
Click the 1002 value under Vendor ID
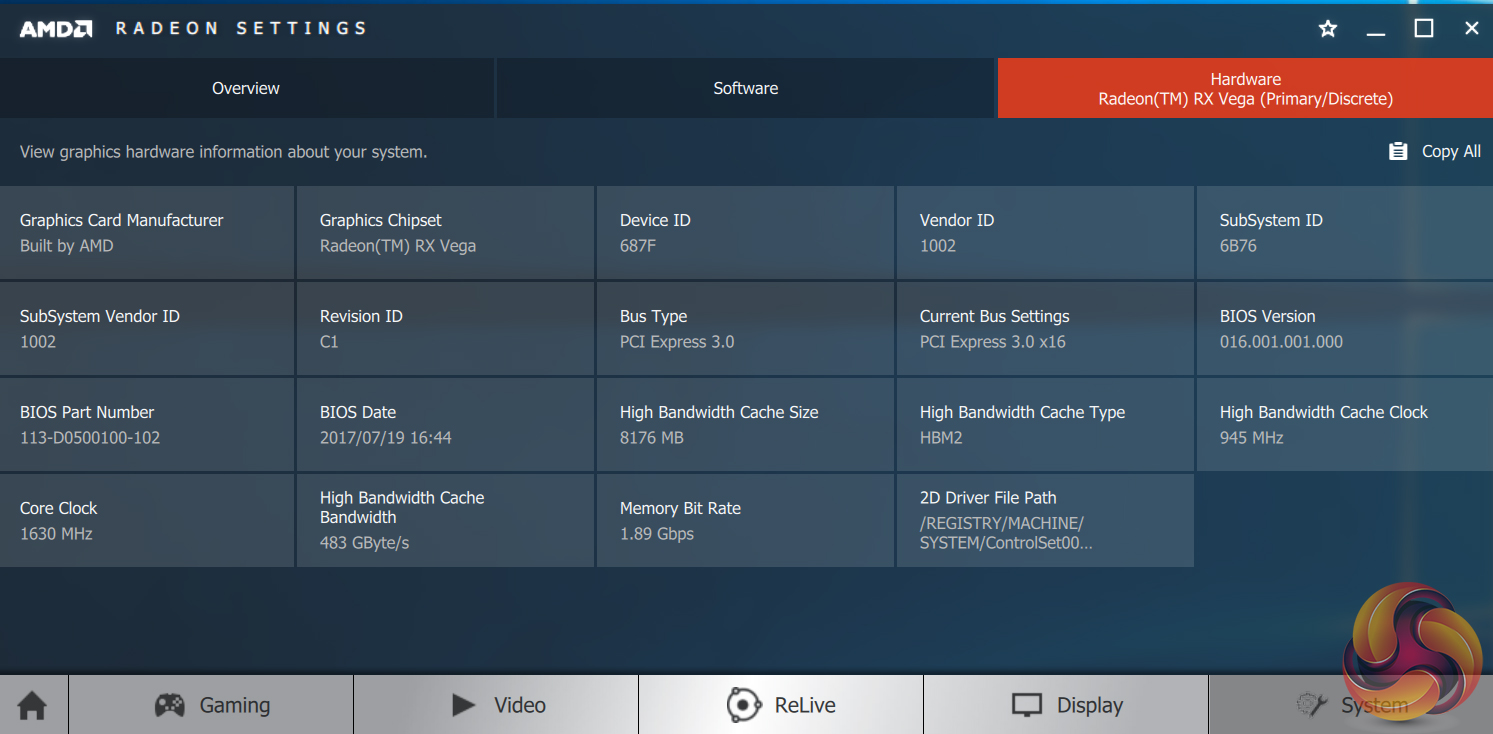938,246
